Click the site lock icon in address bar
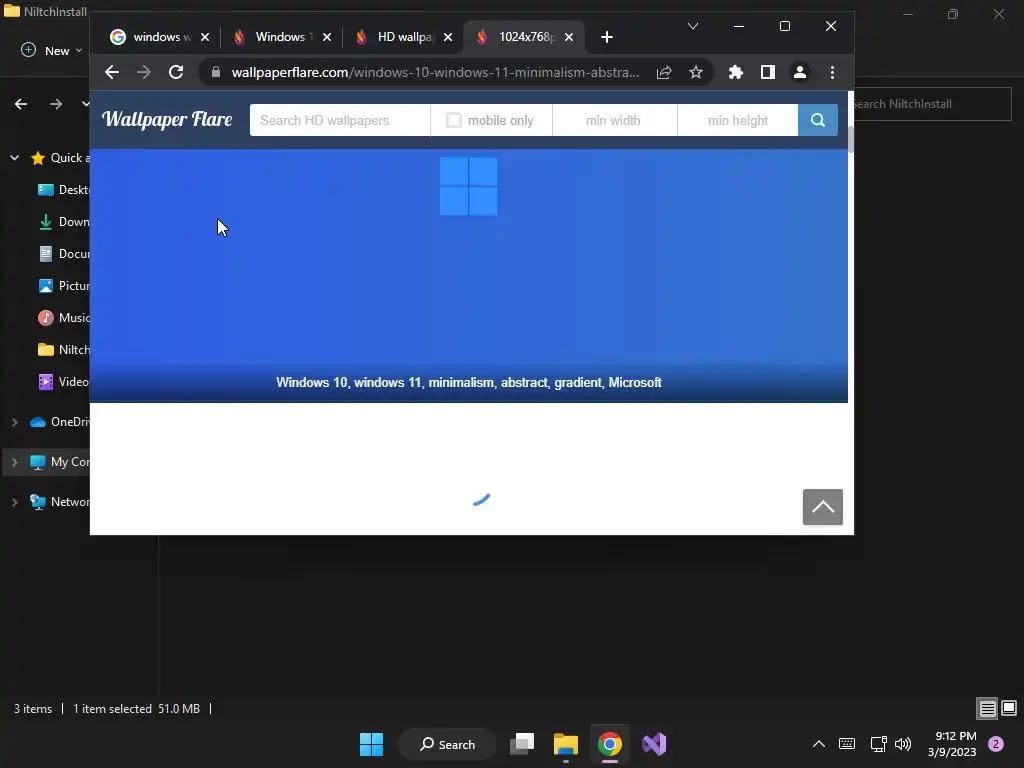This screenshot has height=768, width=1024. [216, 72]
